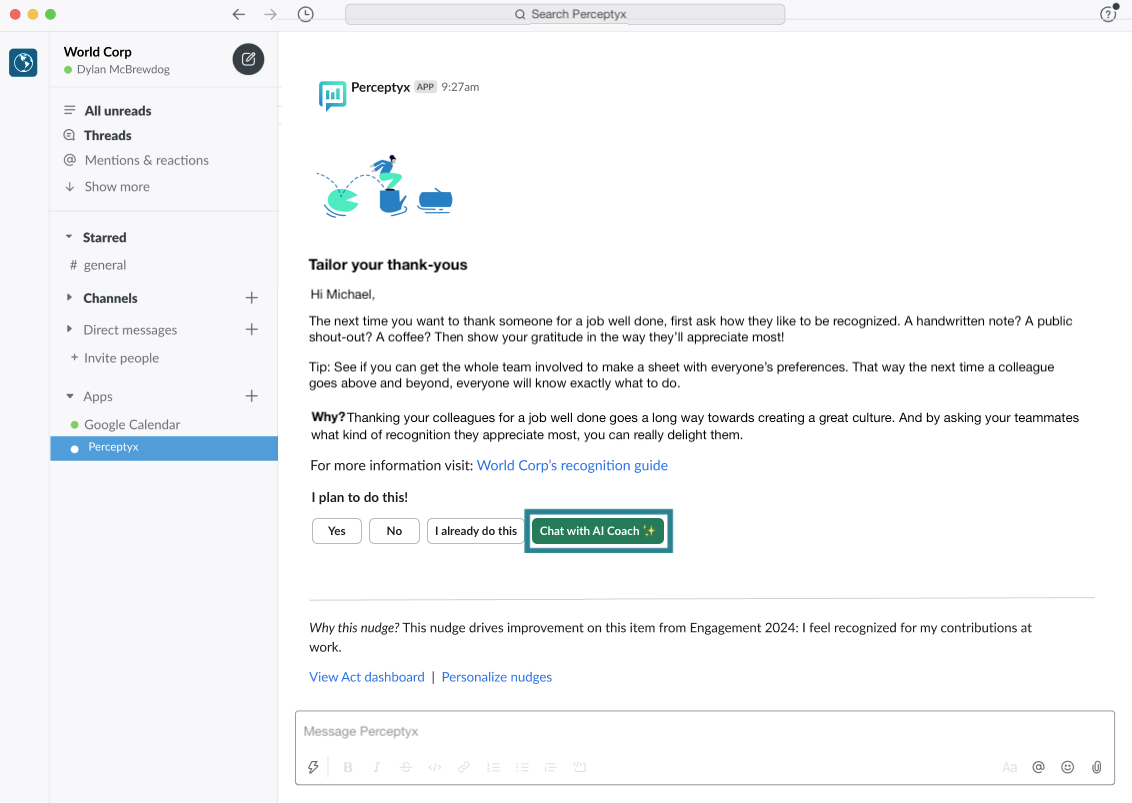This screenshot has height=803, width=1132.
Task: Click the I already do this button
Action: (476, 531)
